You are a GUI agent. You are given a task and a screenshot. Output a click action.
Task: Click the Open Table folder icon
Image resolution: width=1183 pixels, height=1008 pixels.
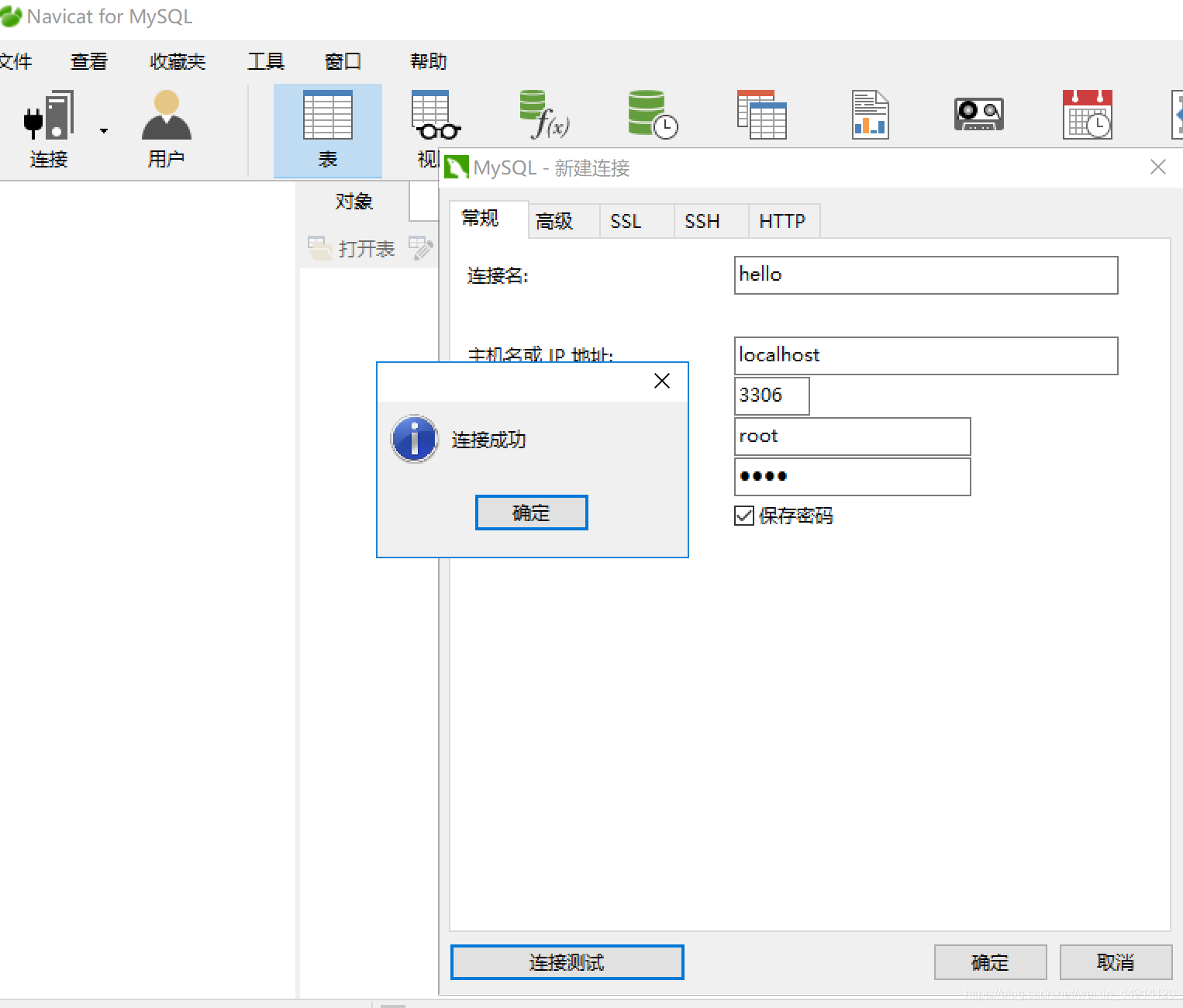pyautogui.click(x=320, y=248)
